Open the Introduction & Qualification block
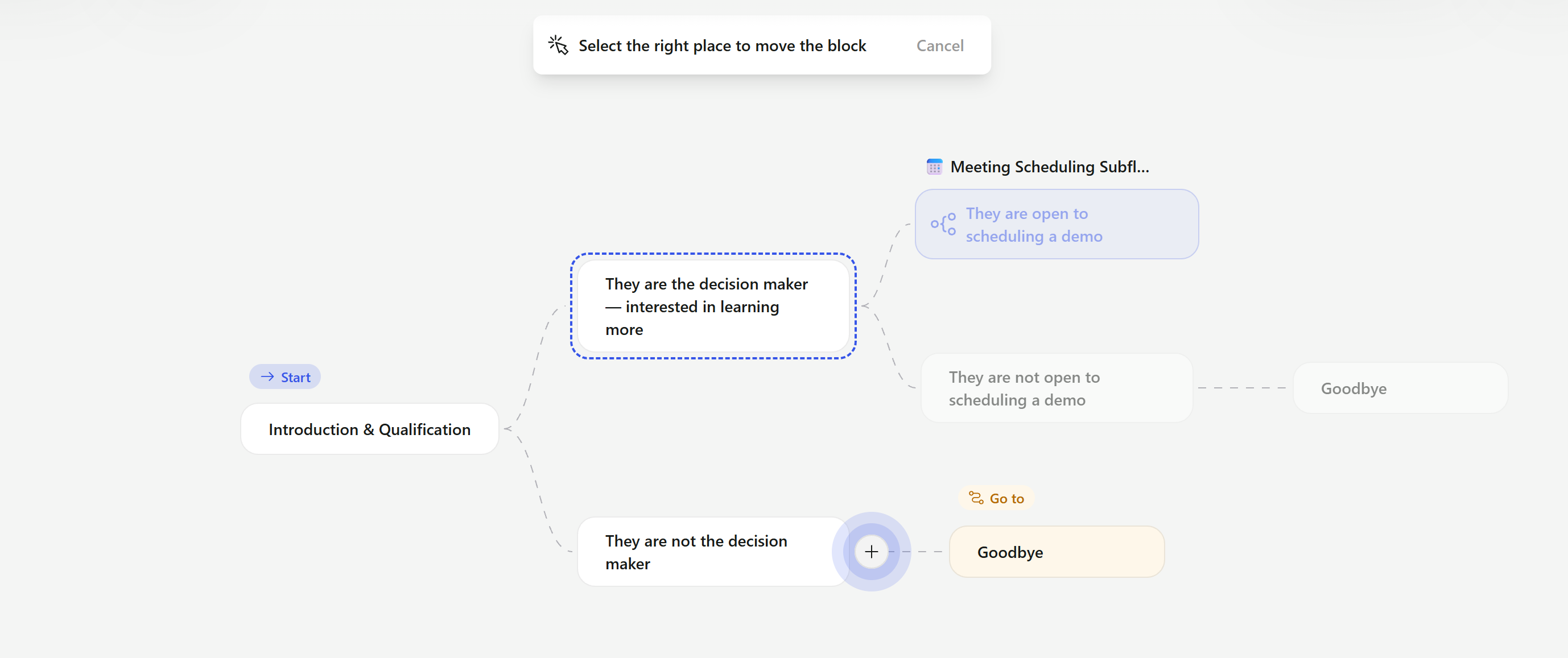 (369, 428)
